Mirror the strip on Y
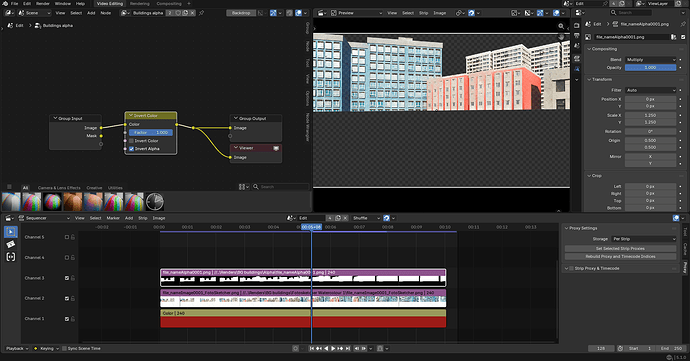The image size is (690, 361). 650,163
